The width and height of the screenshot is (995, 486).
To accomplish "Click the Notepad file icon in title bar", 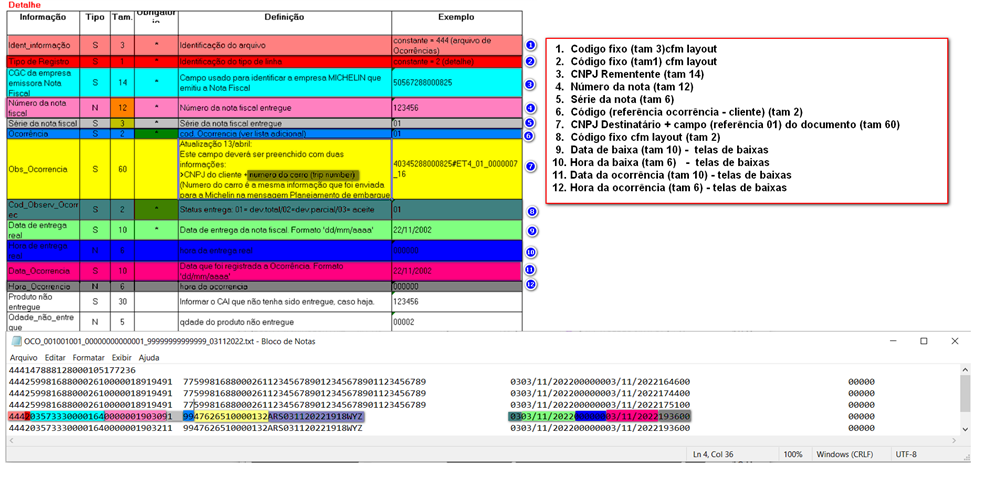I will (16, 341).
